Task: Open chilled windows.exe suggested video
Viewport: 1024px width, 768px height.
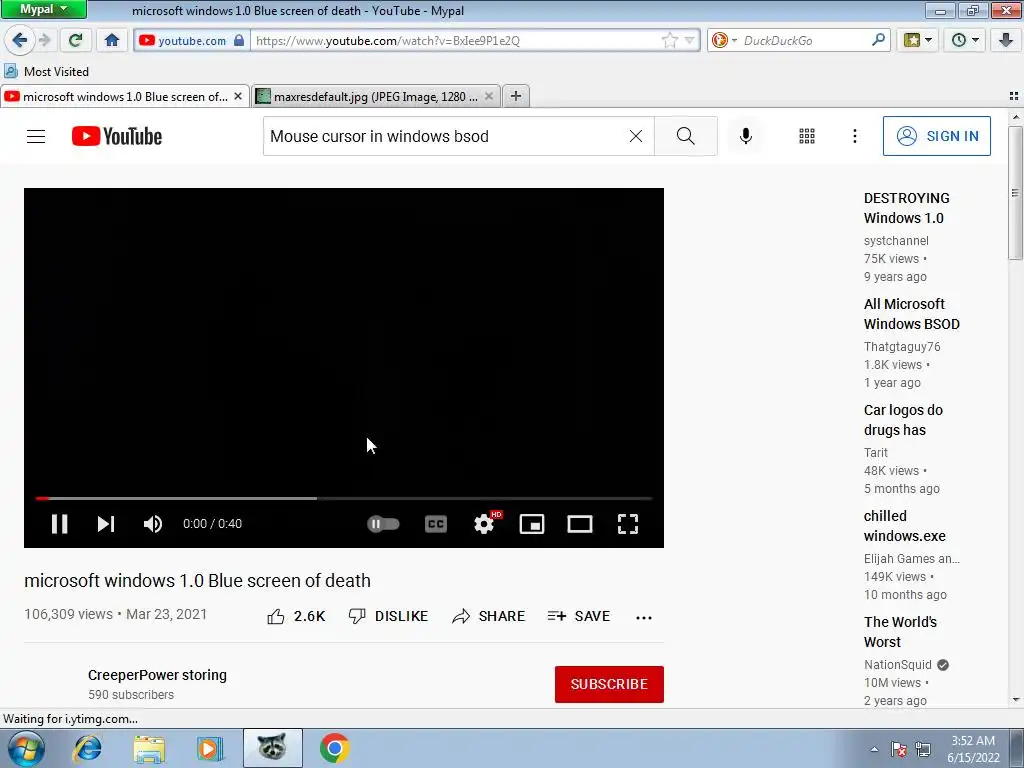Action: tap(904, 525)
